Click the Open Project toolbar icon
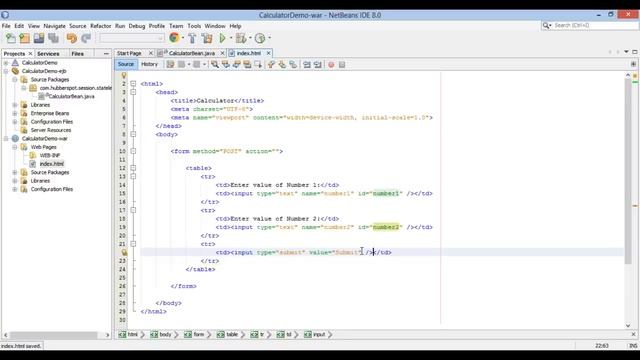The height and width of the screenshot is (360, 640). 39,38
